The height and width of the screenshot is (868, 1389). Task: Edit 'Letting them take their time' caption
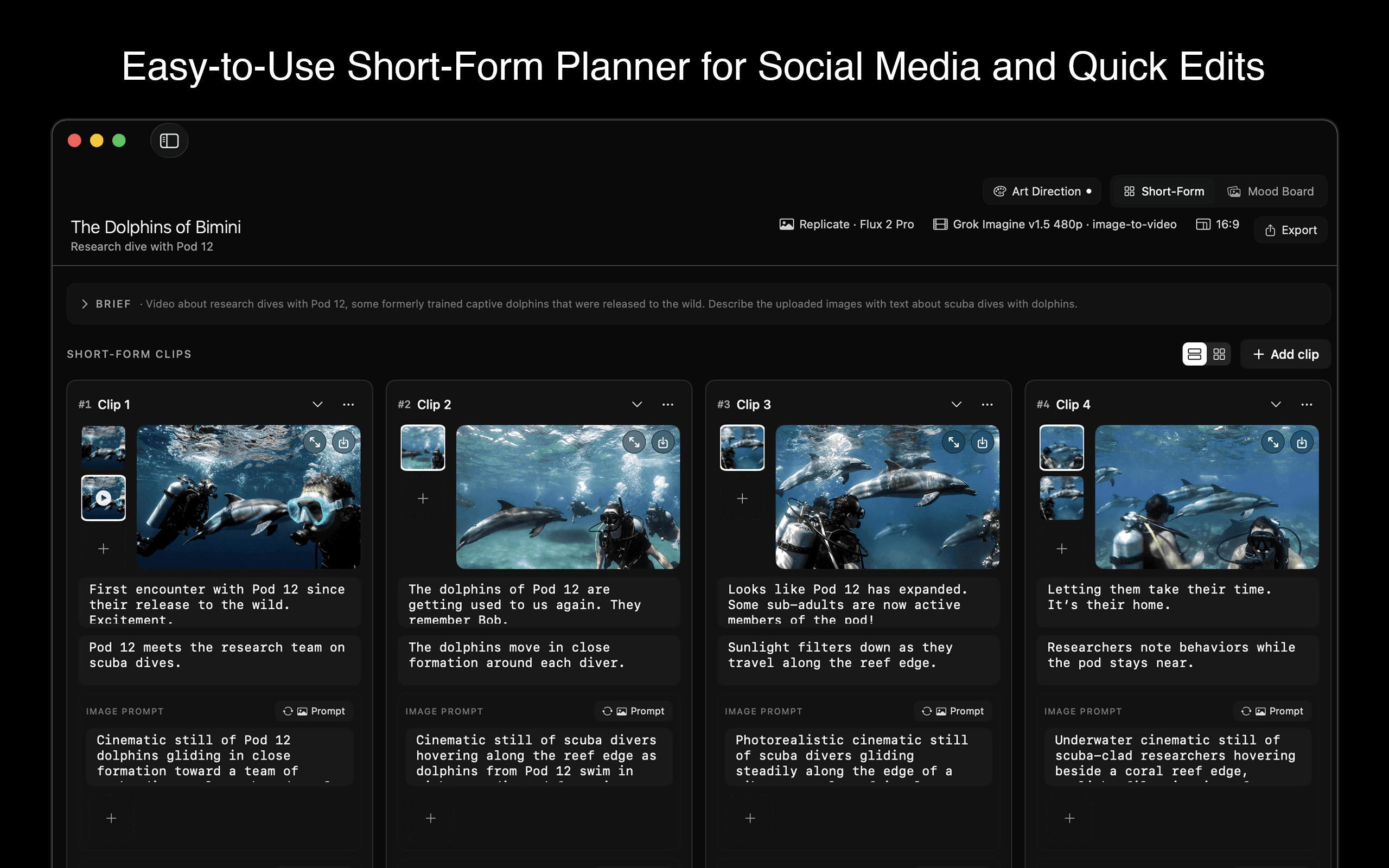[1178, 603]
